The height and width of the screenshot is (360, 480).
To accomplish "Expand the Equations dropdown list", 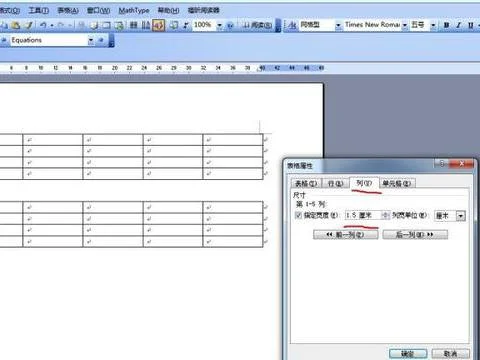I will coord(91,41).
